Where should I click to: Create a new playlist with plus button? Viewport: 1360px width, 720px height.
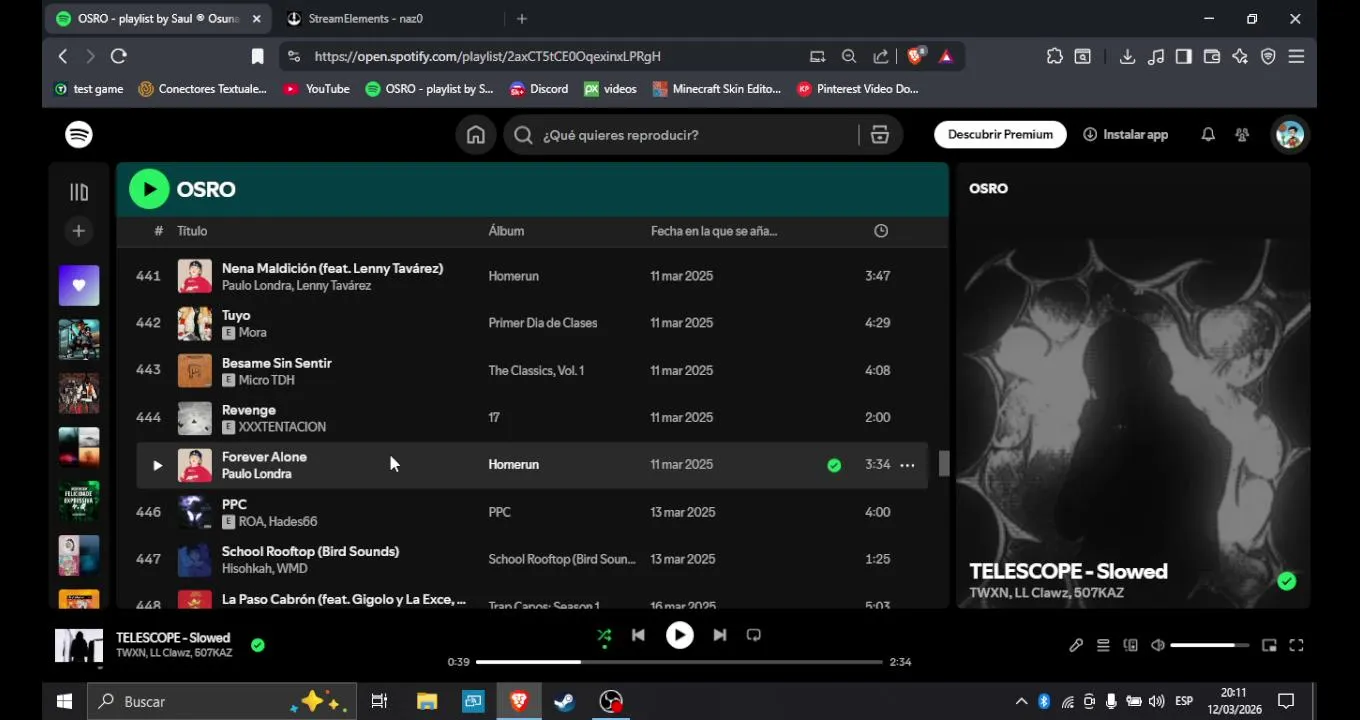[79, 231]
